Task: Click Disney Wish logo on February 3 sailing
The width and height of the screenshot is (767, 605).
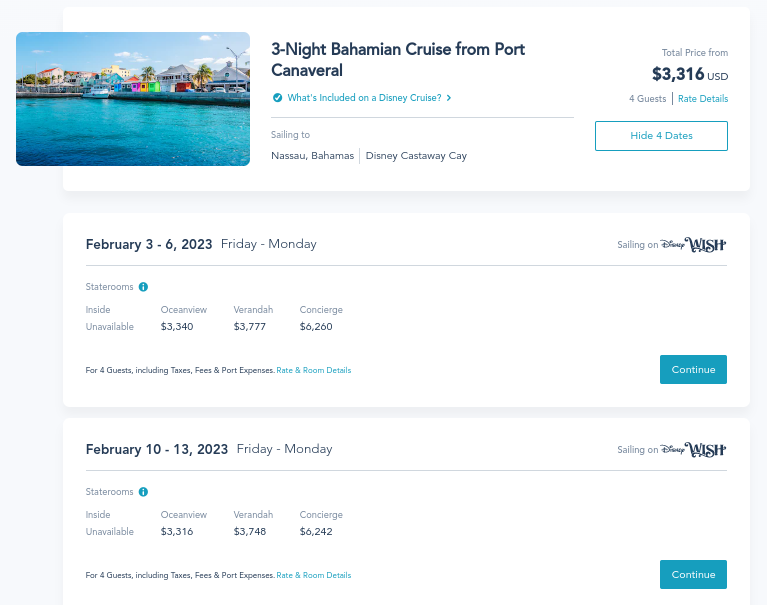Action: 693,244
